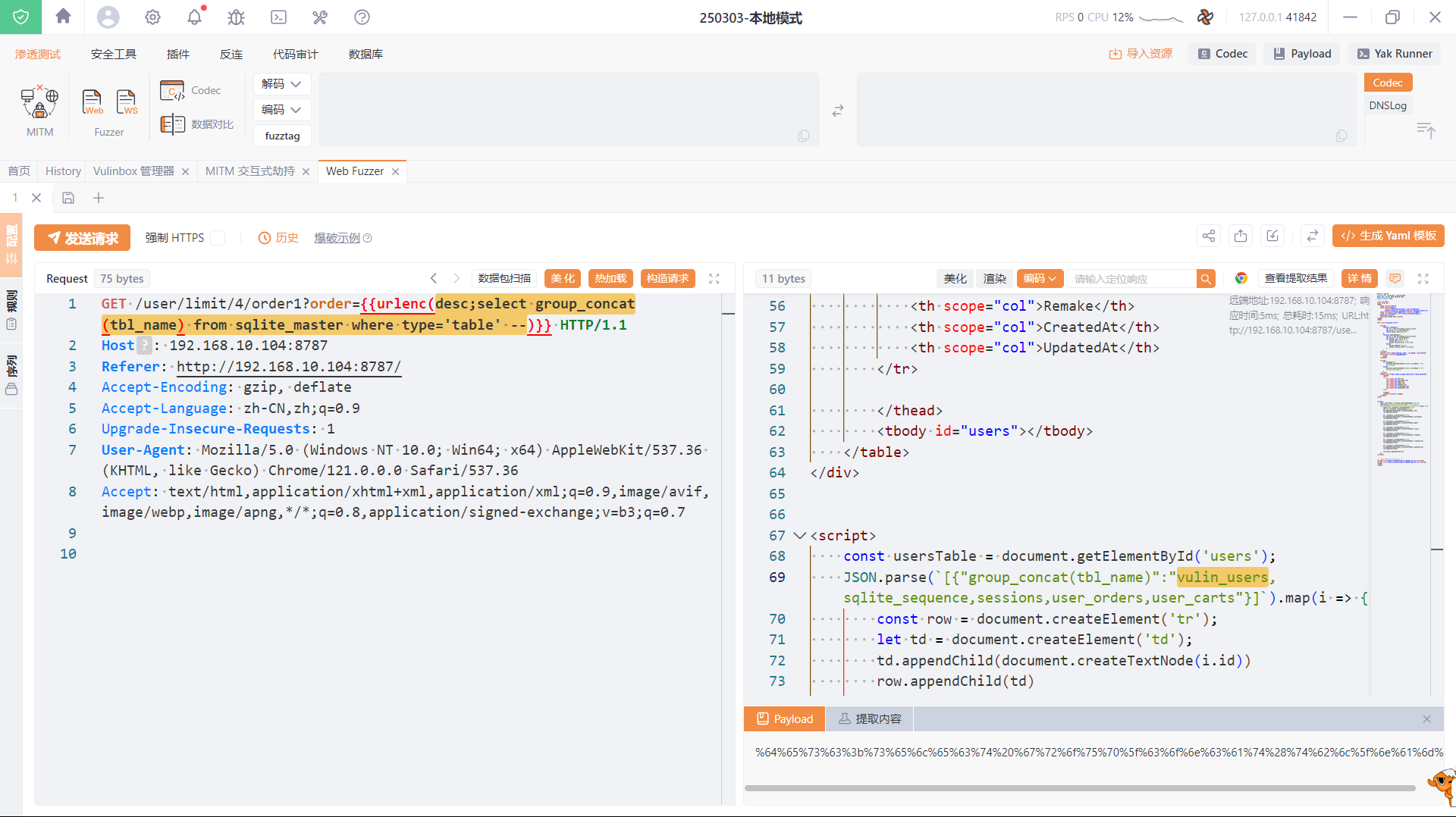Click the notification bell icon
Screen dimensions: 1456x817
[195, 17]
